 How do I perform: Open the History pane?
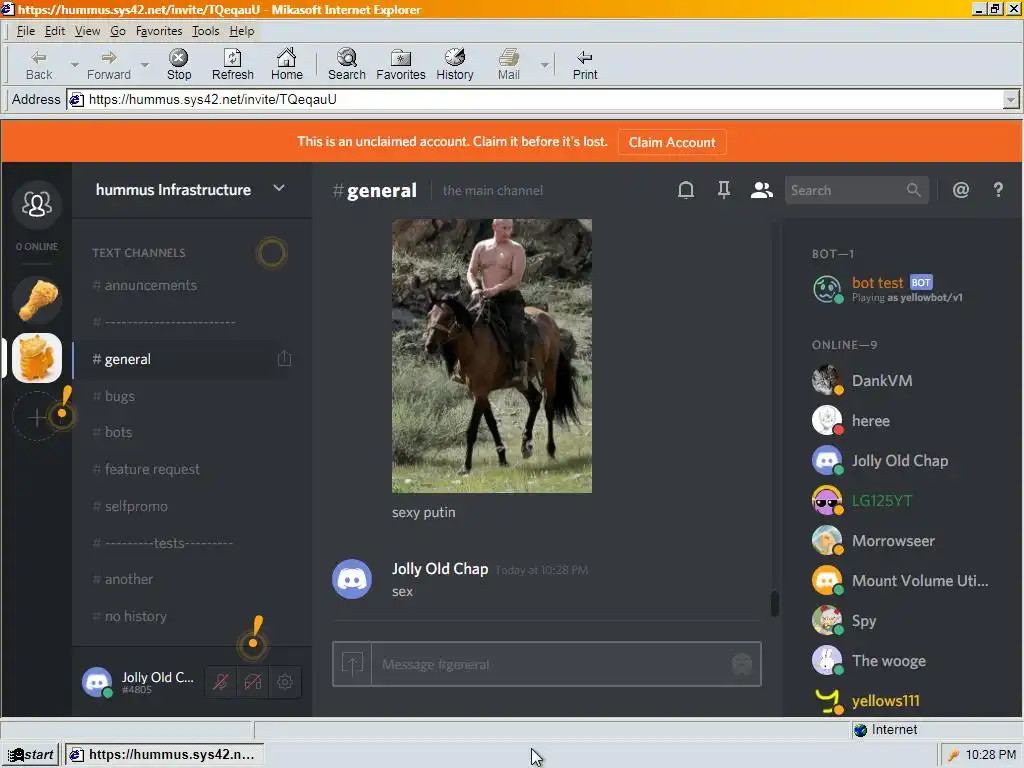coord(455,65)
